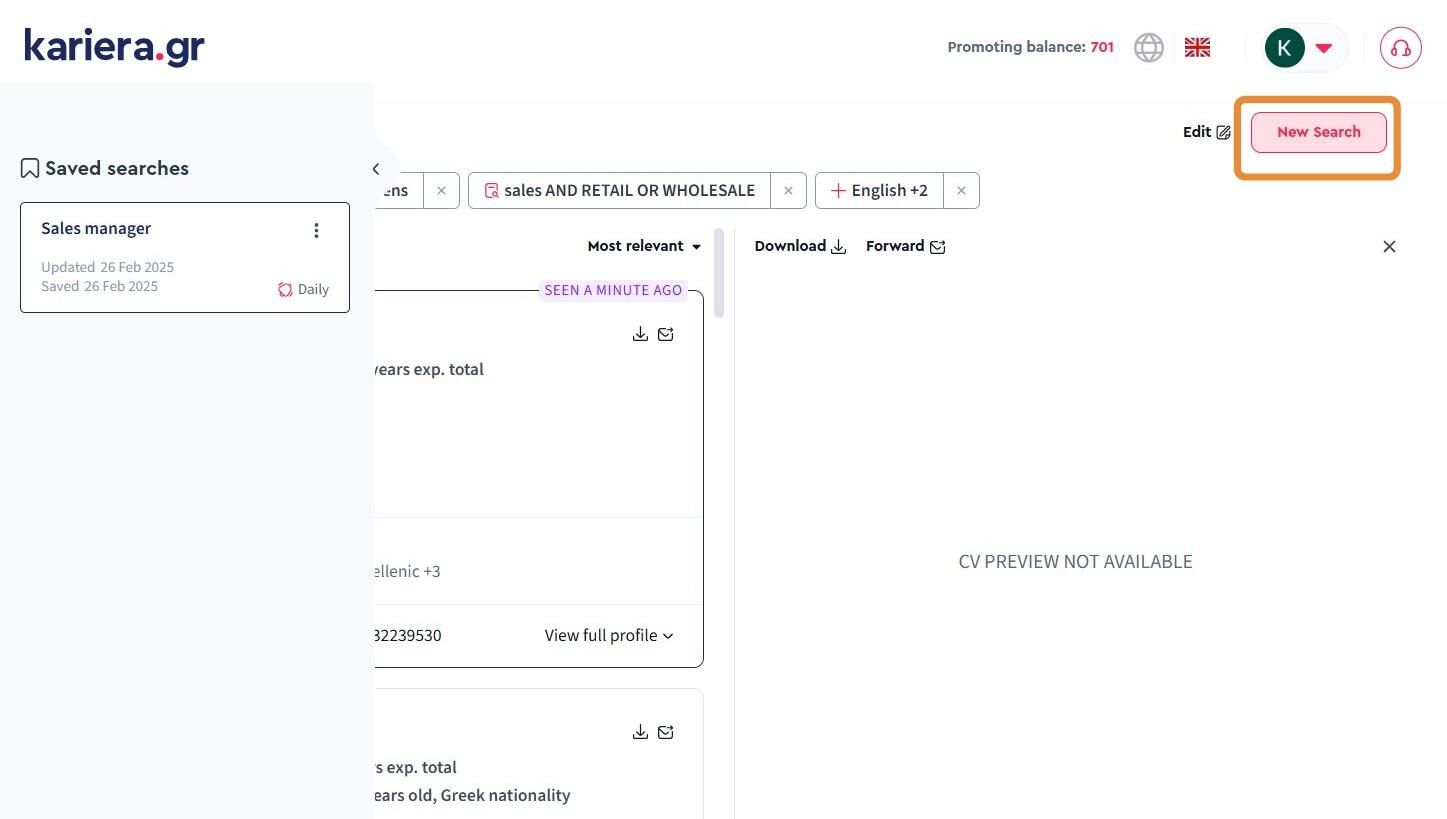Download the previewed CV
The image size is (1447, 819).
click(x=800, y=246)
